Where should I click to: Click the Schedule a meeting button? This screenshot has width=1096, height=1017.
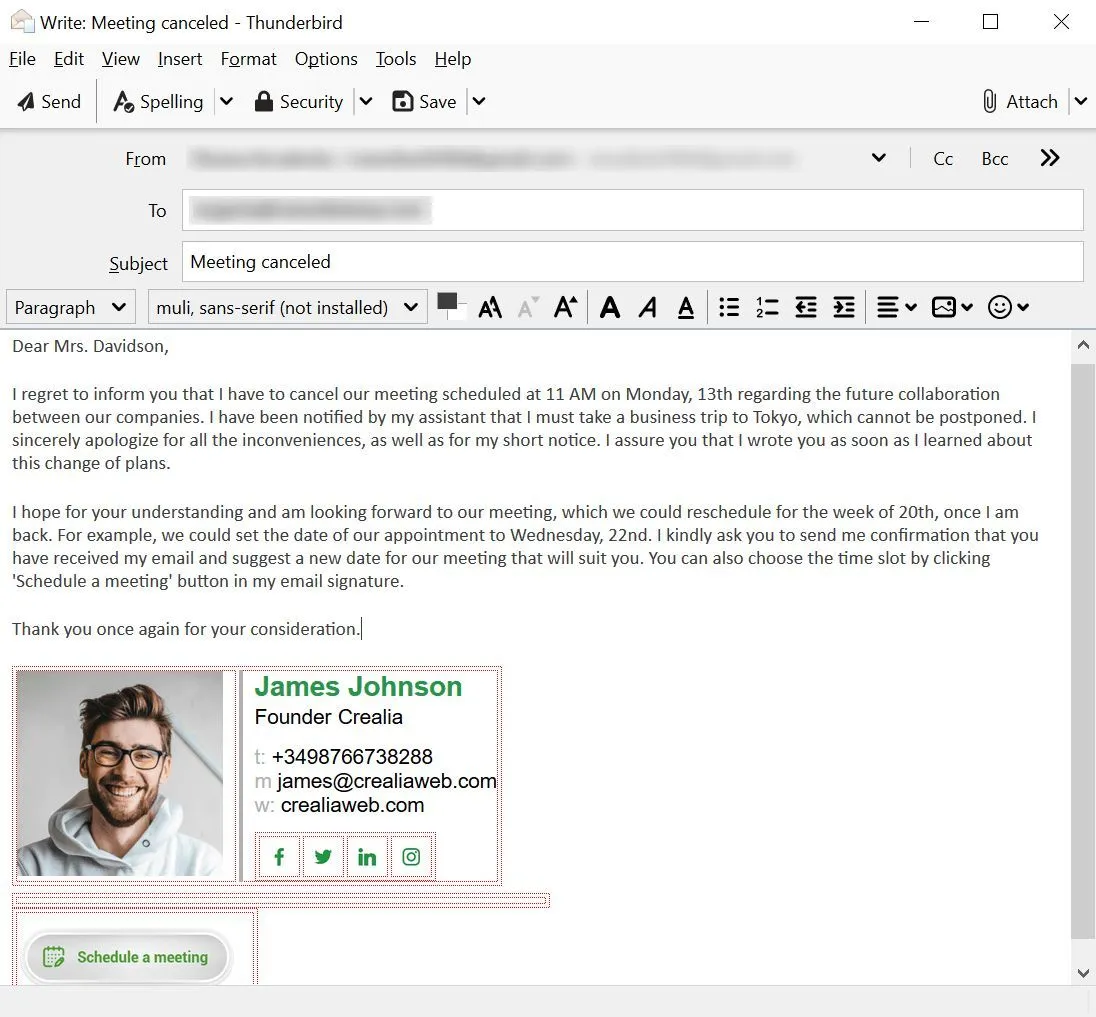tap(127, 957)
